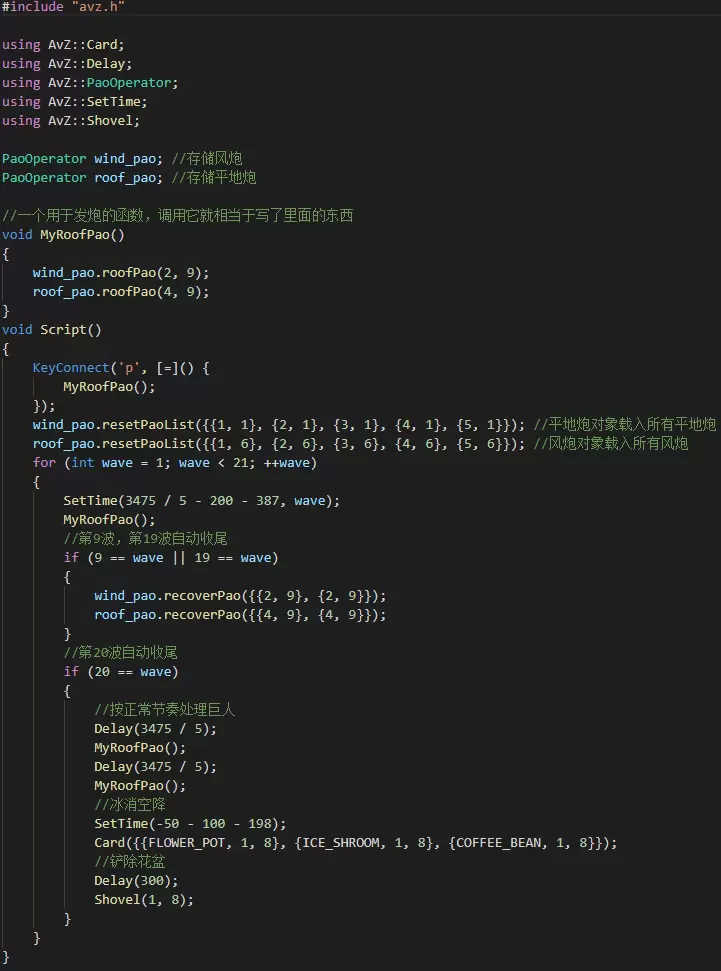Screen dimensions: 721x971
Task: Click the if (9 == wave || 19 == wave) line
Action: tap(171, 558)
